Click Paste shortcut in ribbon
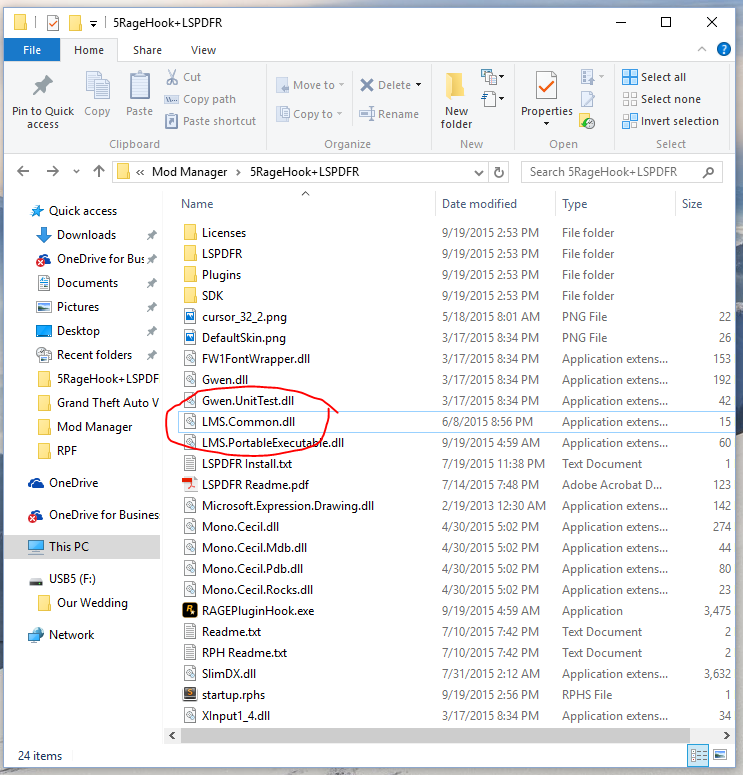The width and height of the screenshot is (743, 775). [x=211, y=121]
